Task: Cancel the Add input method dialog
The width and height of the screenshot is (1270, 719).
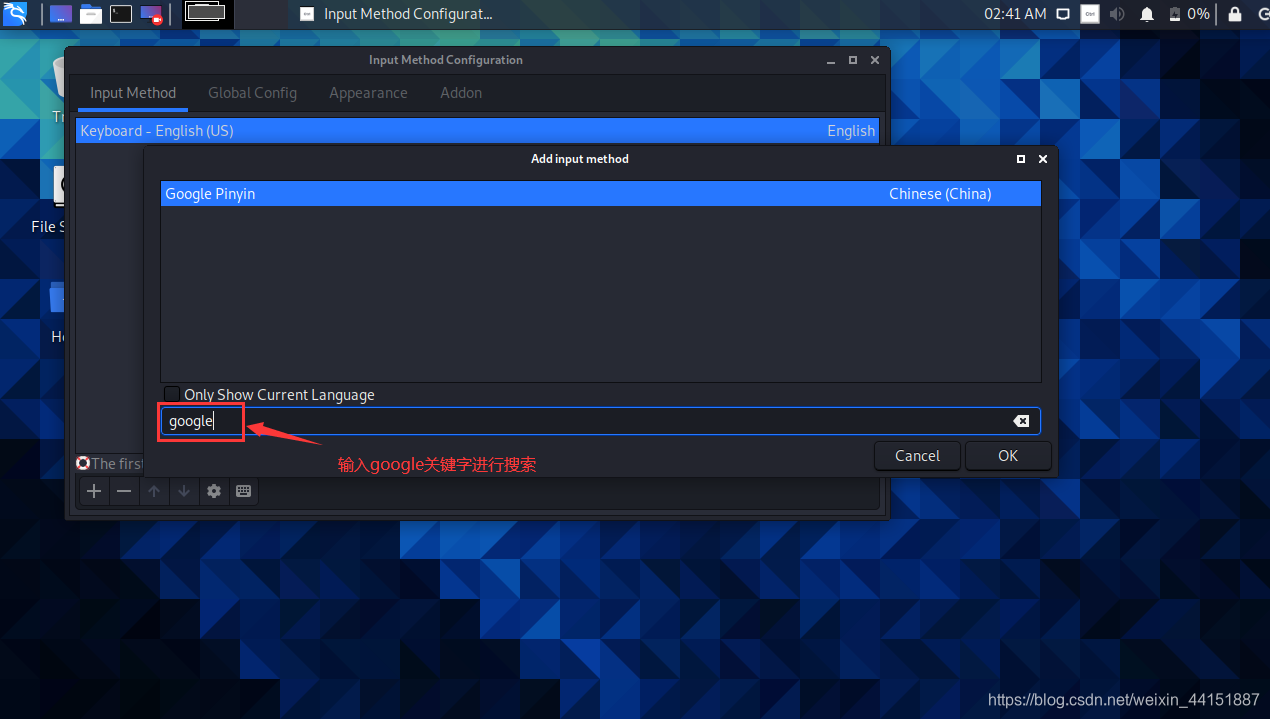Action: click(x=917, y=456)
